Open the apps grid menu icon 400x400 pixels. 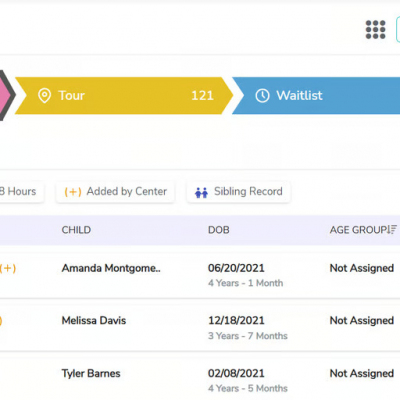[376, 30]
